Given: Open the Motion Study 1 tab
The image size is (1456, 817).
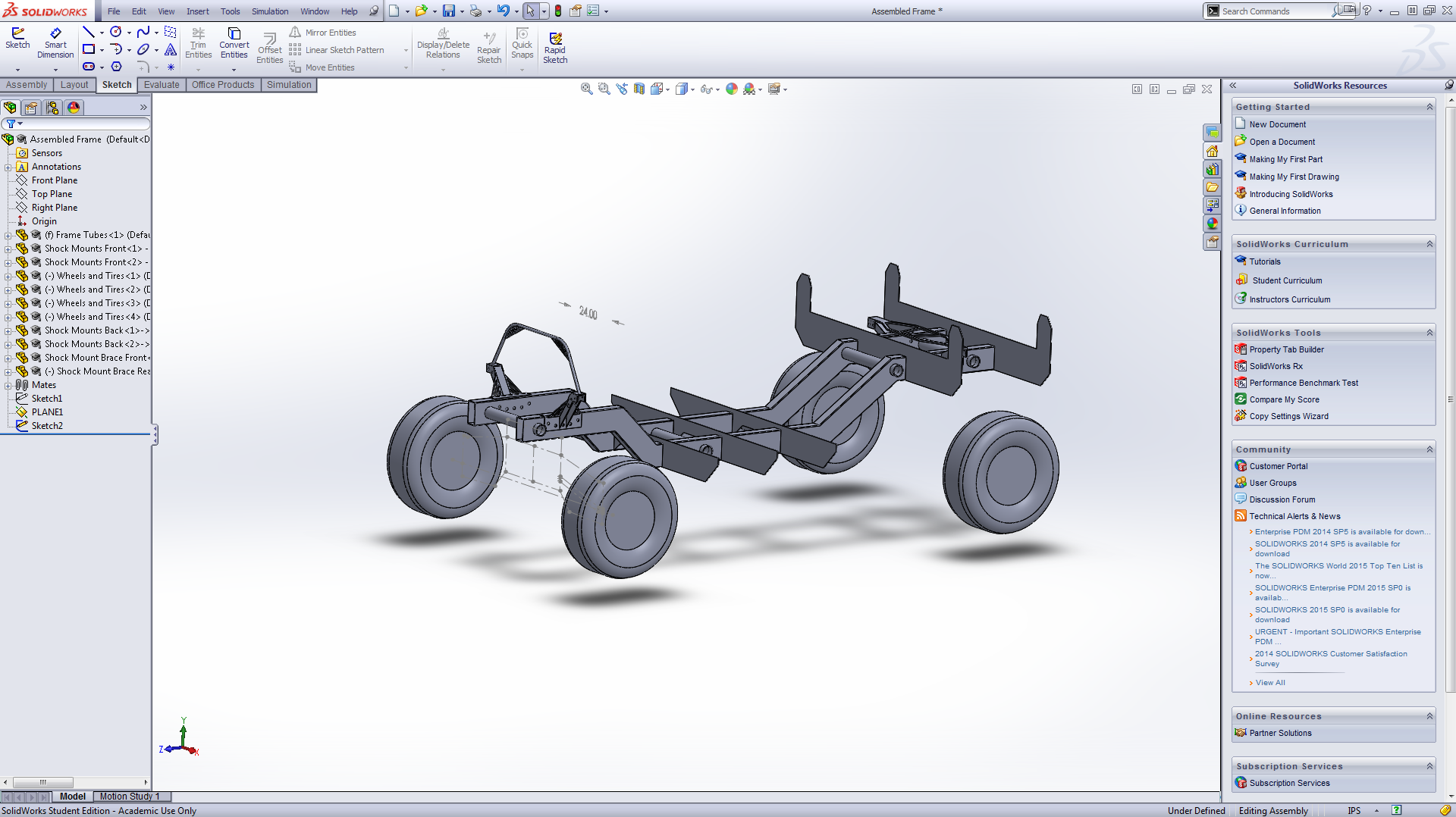Looking at the screenshot, I should tap(129, 797).
